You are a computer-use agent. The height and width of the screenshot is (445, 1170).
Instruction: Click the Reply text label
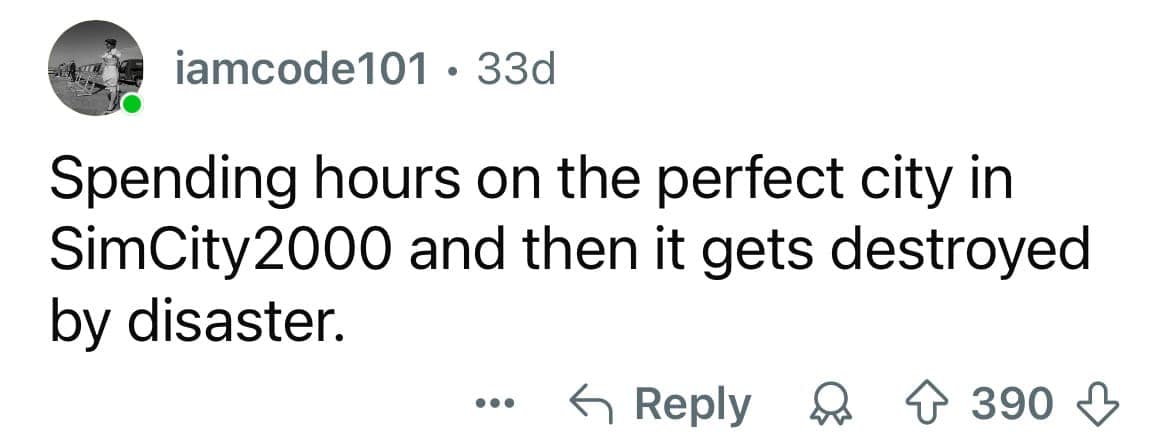tap(692, 405)
